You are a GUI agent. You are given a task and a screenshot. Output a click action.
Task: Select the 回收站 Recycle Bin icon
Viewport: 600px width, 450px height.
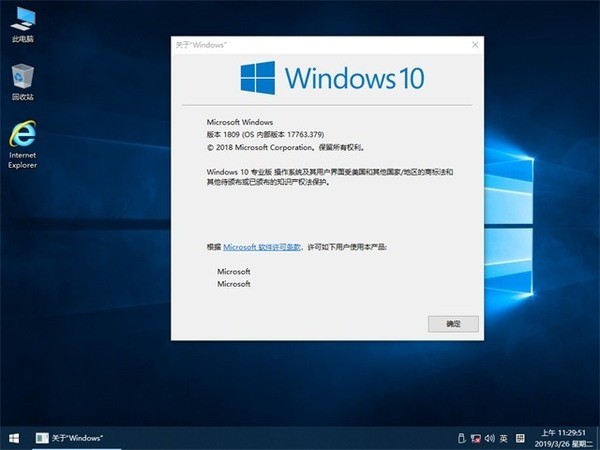tap(21, 78)
